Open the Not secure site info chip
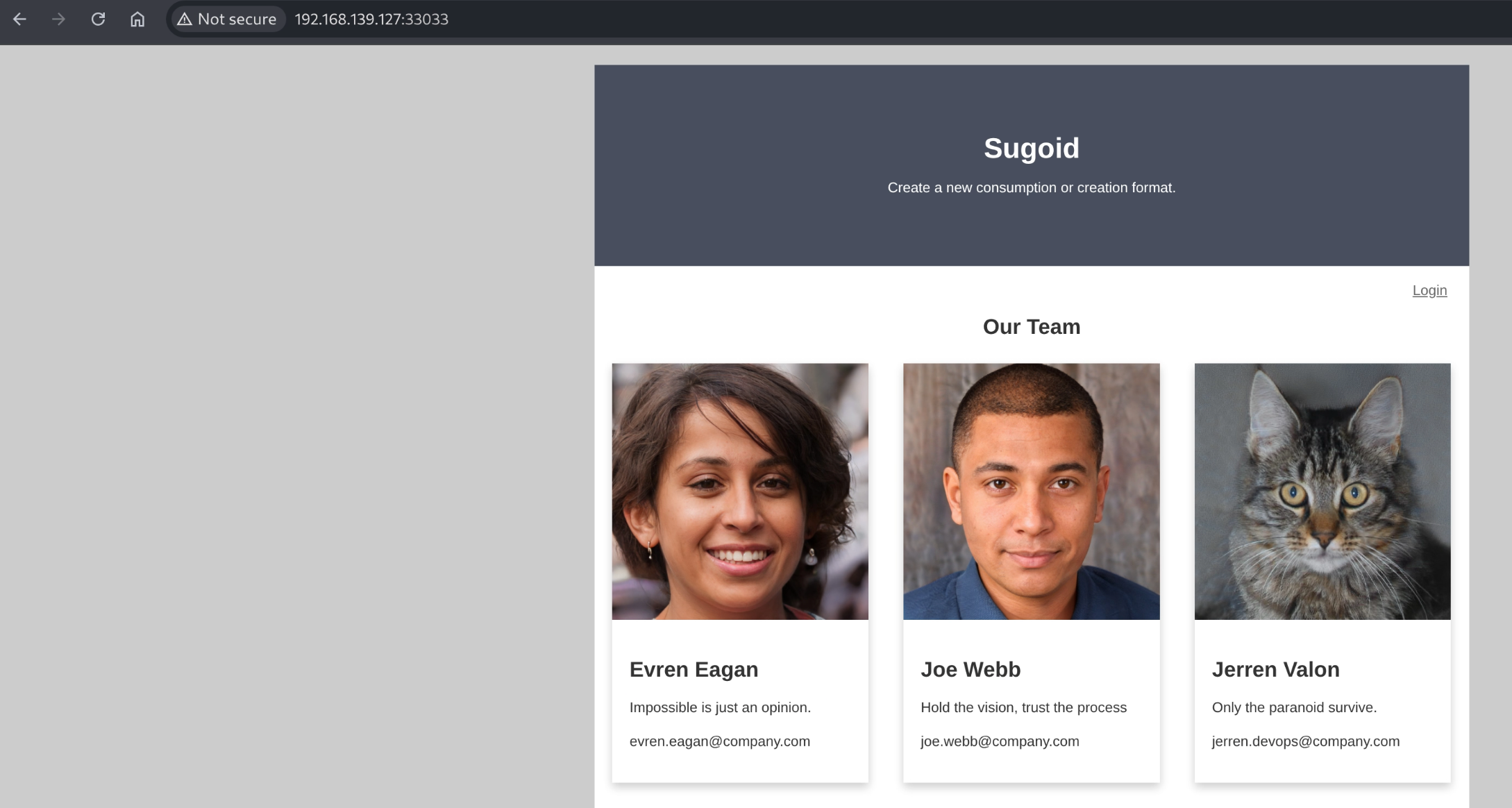The image size is (1512, 808). tap(228, 19)
